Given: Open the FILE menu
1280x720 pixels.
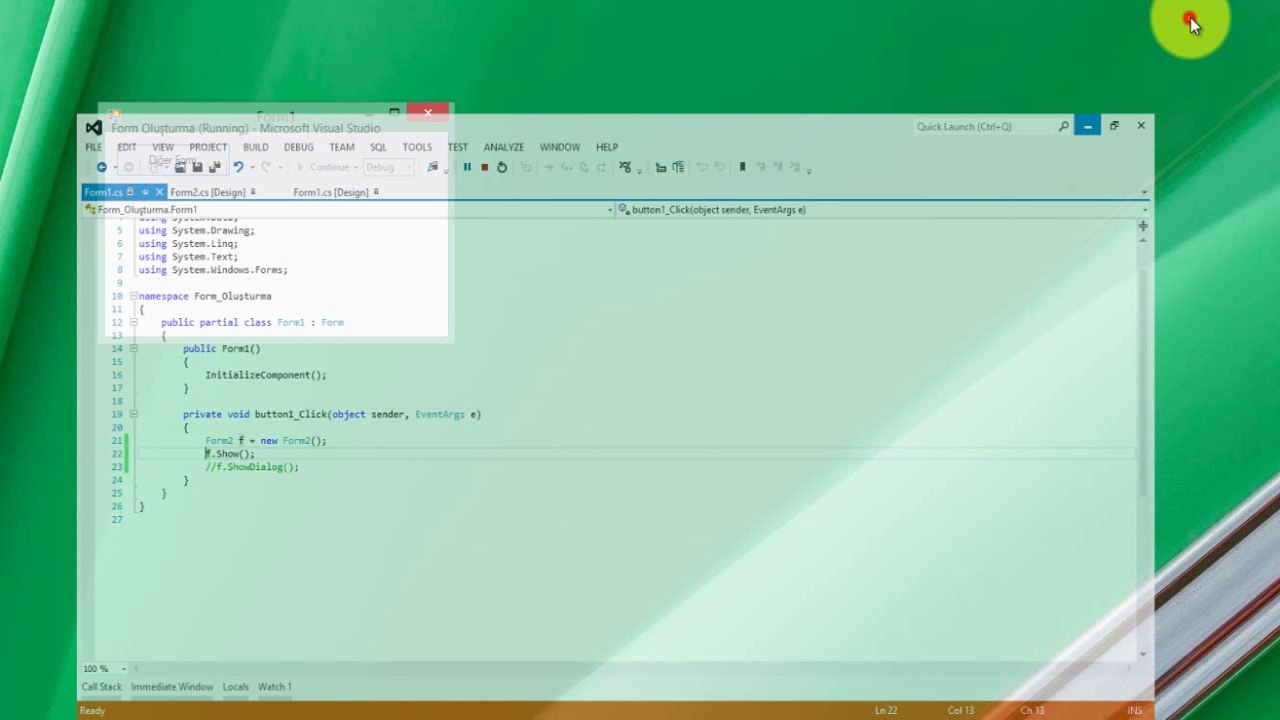Looking at the screenshot, I should [x=93, y=147].
